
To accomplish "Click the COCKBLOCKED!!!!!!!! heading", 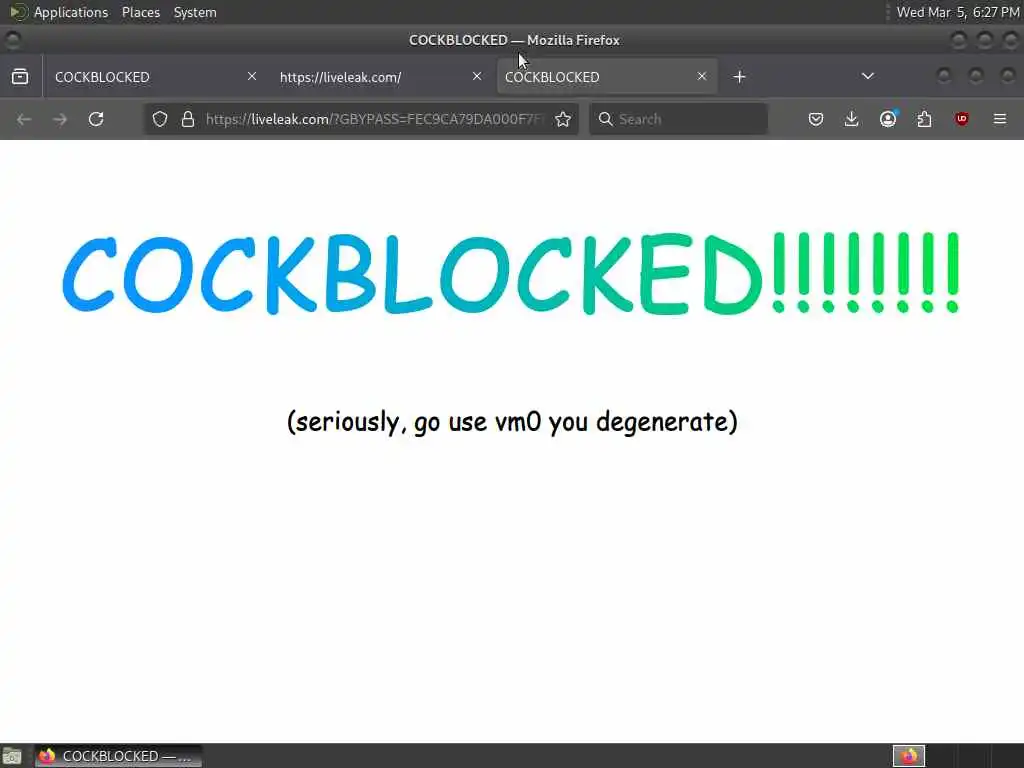I will (511, 273).
